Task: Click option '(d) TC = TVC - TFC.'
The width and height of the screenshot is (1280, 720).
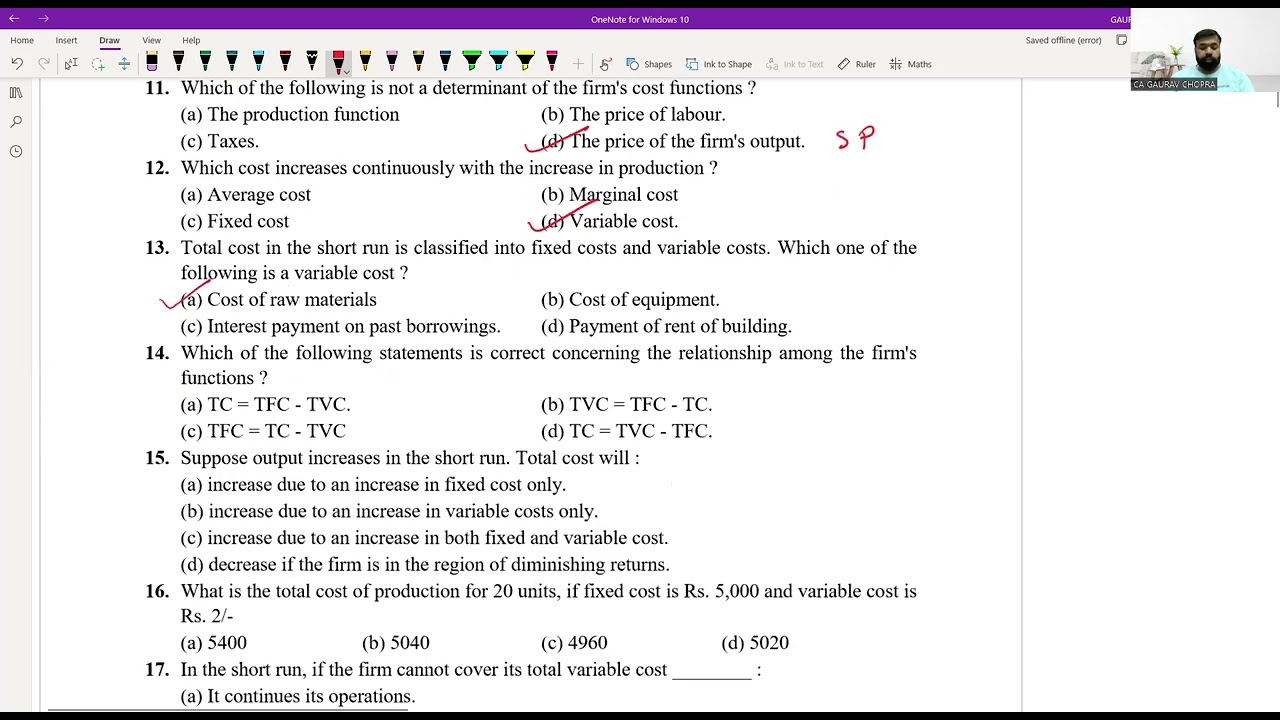Action: 627,432
